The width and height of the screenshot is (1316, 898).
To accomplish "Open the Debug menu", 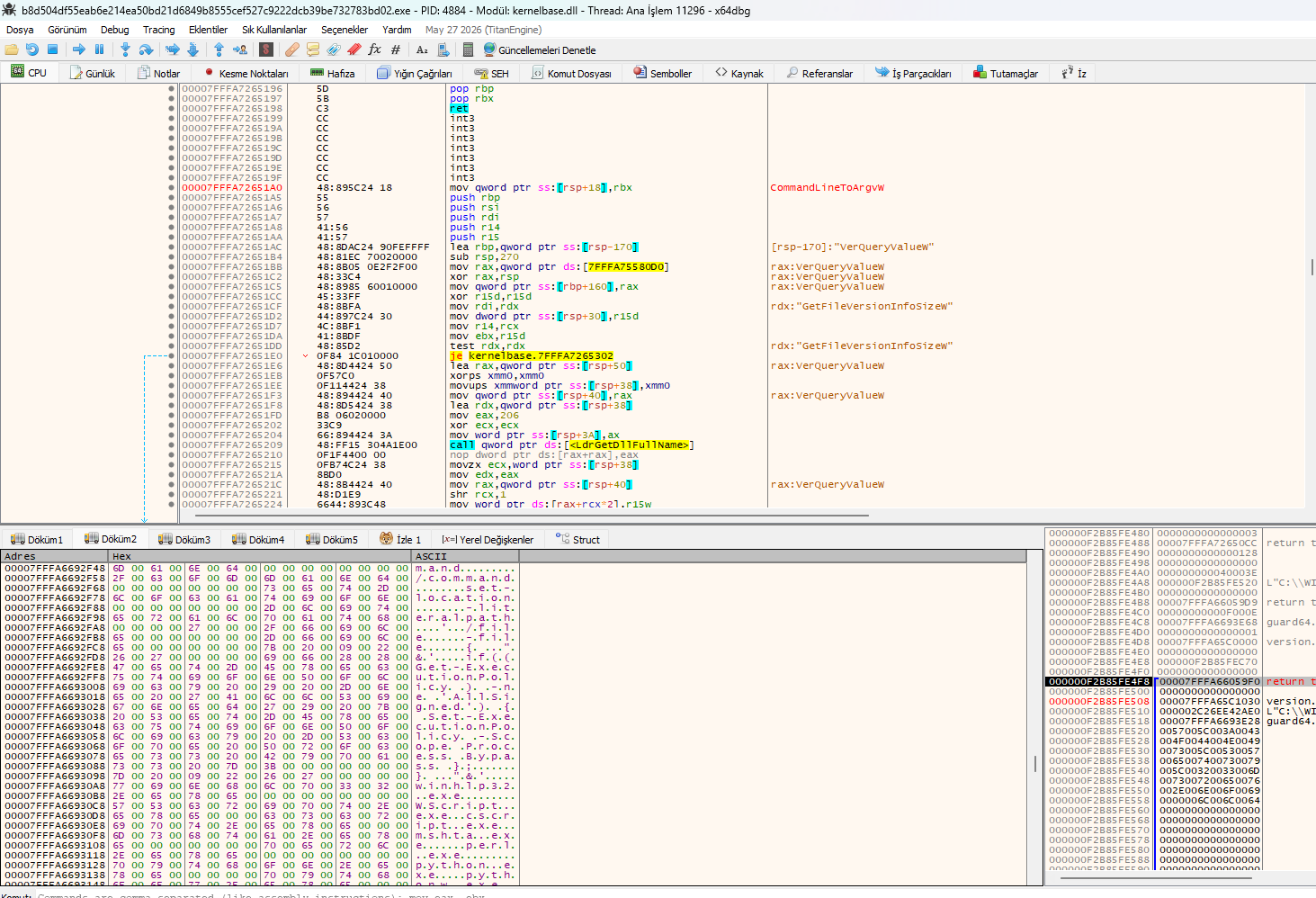I will click(114, 30).
